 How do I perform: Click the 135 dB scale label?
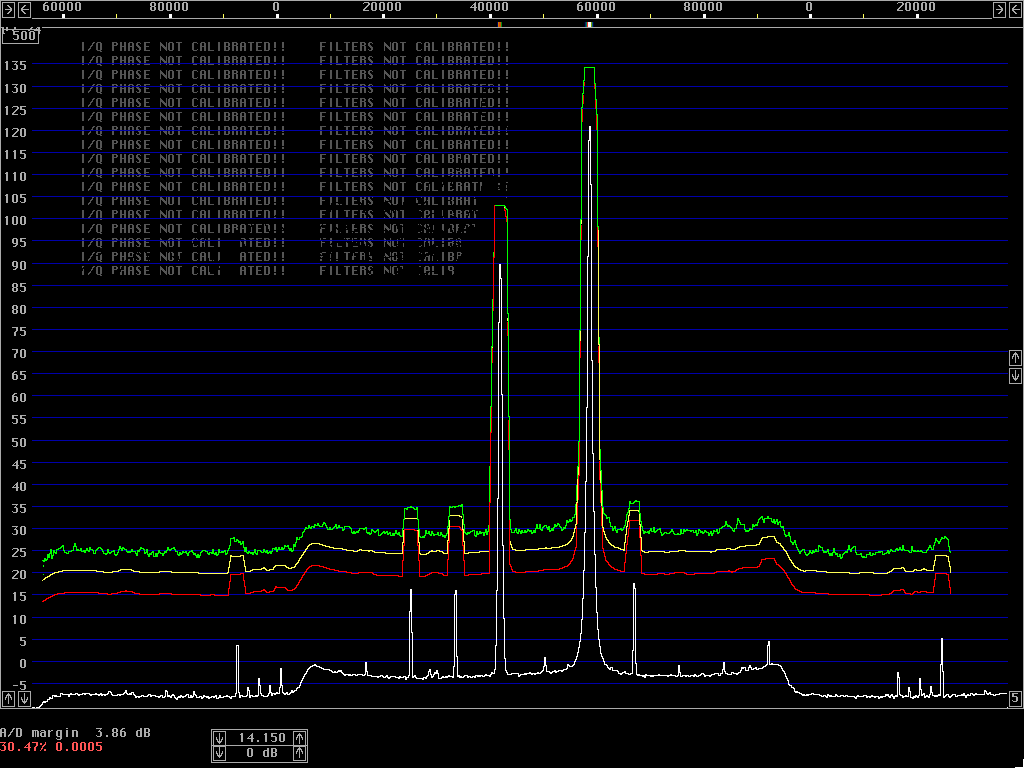[15, 65]
